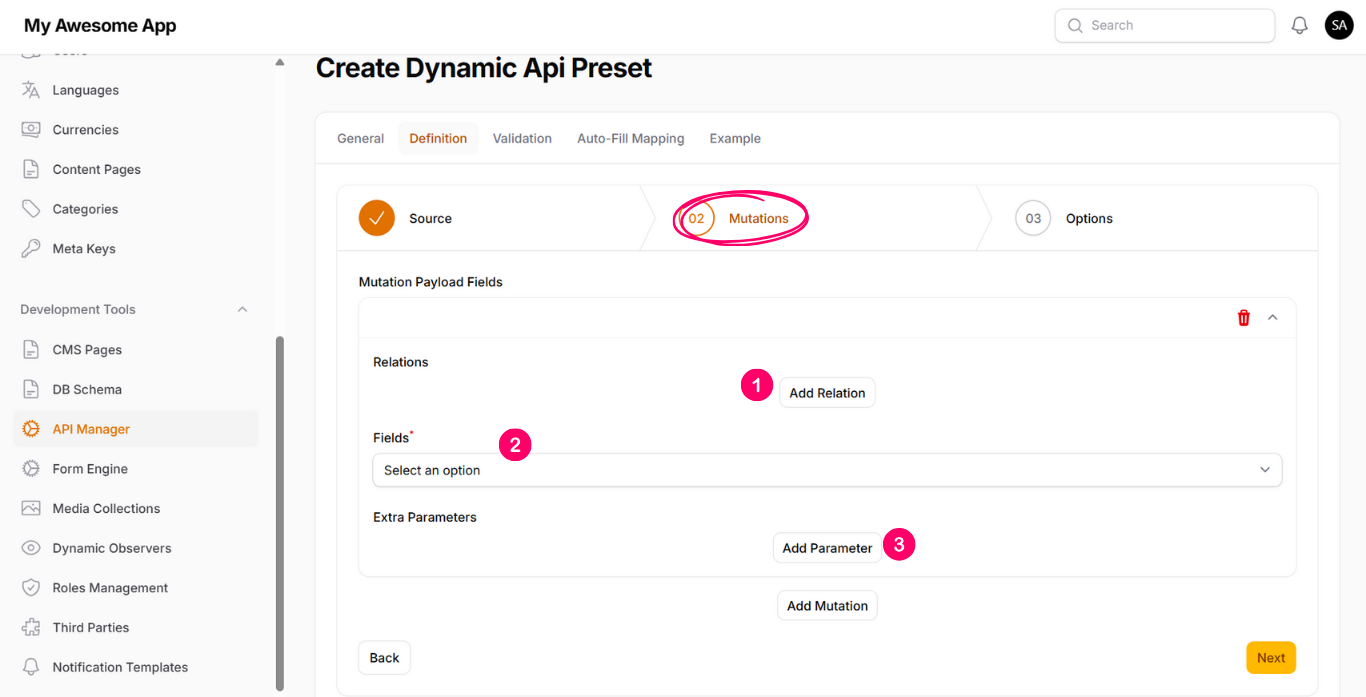Click the red trash delete mutation icon
This screenshot has height=697, width=1366.
pyautogui.click(x=1243, y=318)
